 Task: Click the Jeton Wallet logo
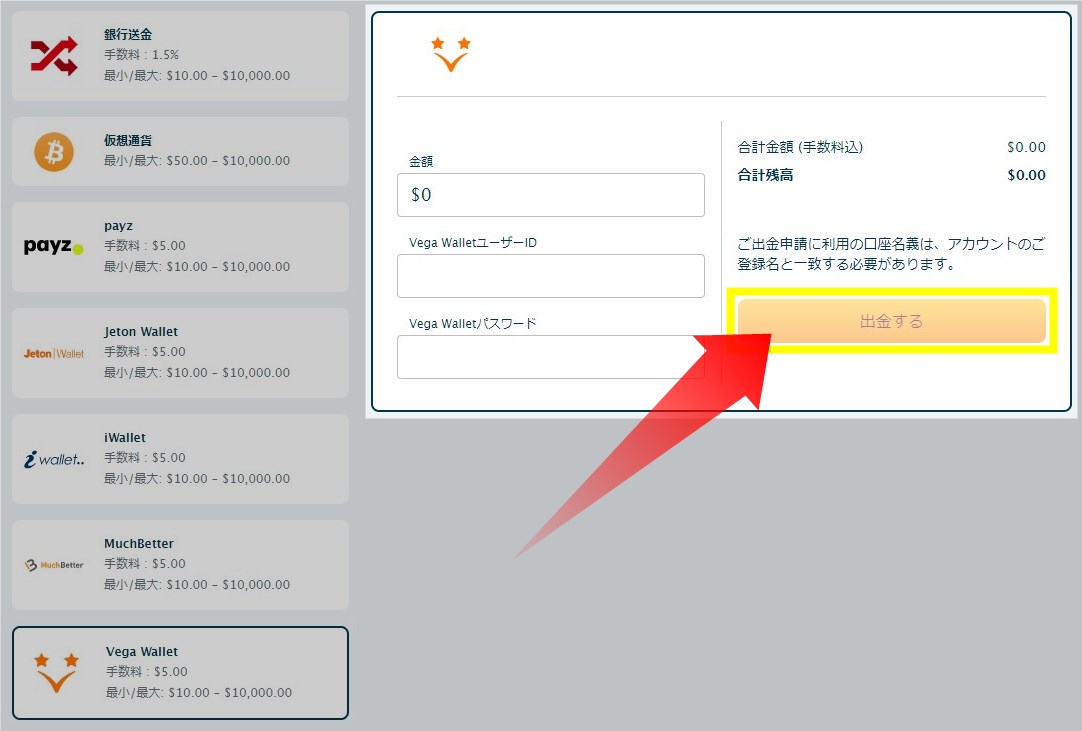click(x=54, y=353)
